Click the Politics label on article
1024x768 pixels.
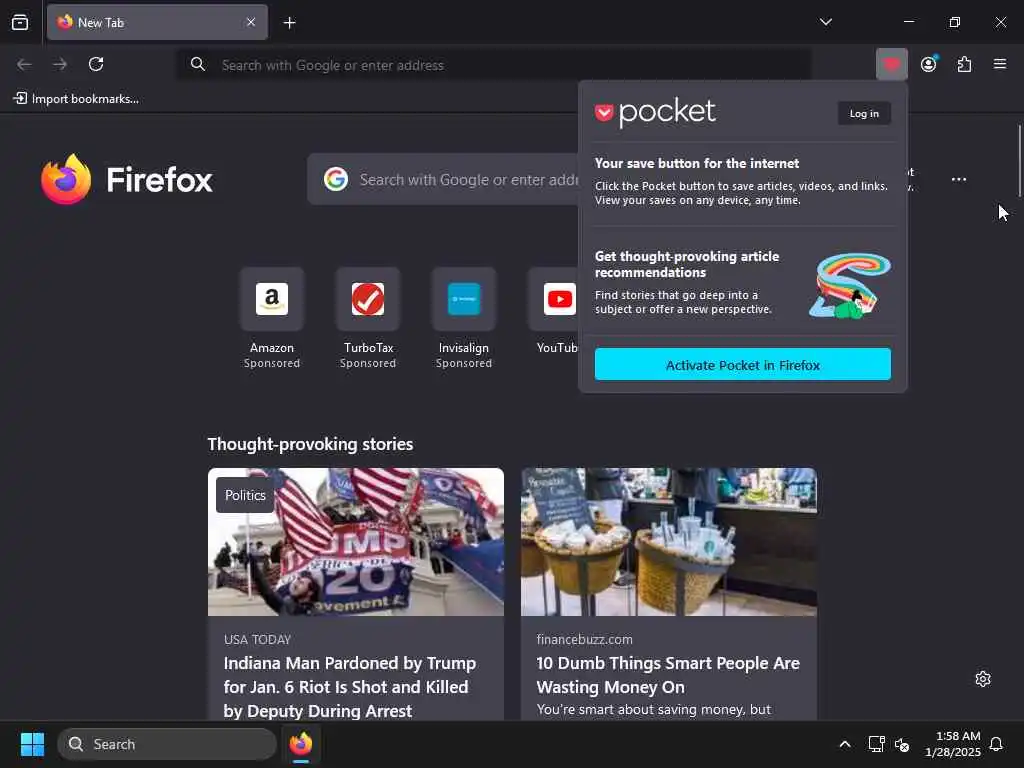tap(246, 495)
